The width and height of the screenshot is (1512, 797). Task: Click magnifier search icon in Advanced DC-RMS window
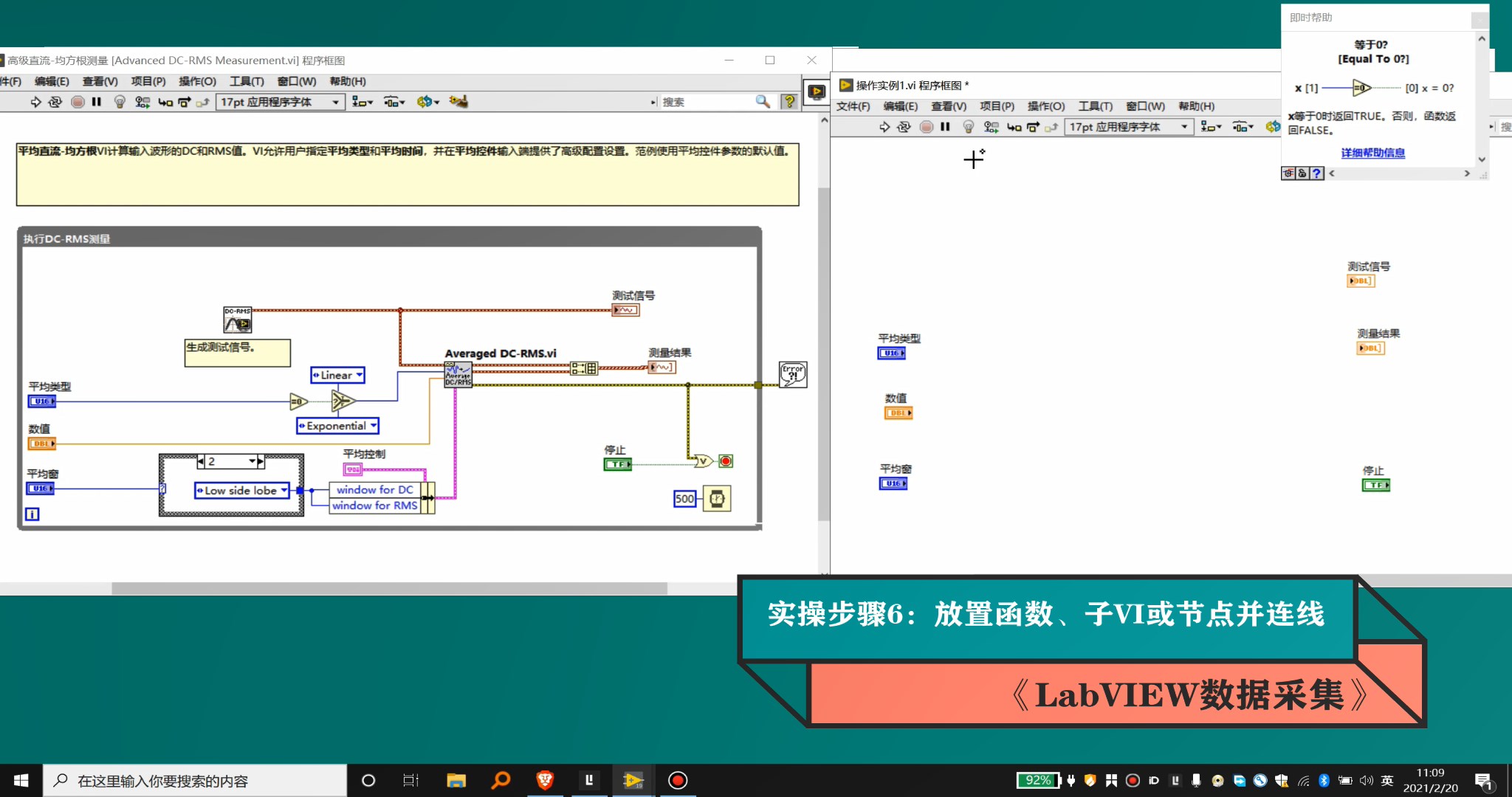pos(763,101)
